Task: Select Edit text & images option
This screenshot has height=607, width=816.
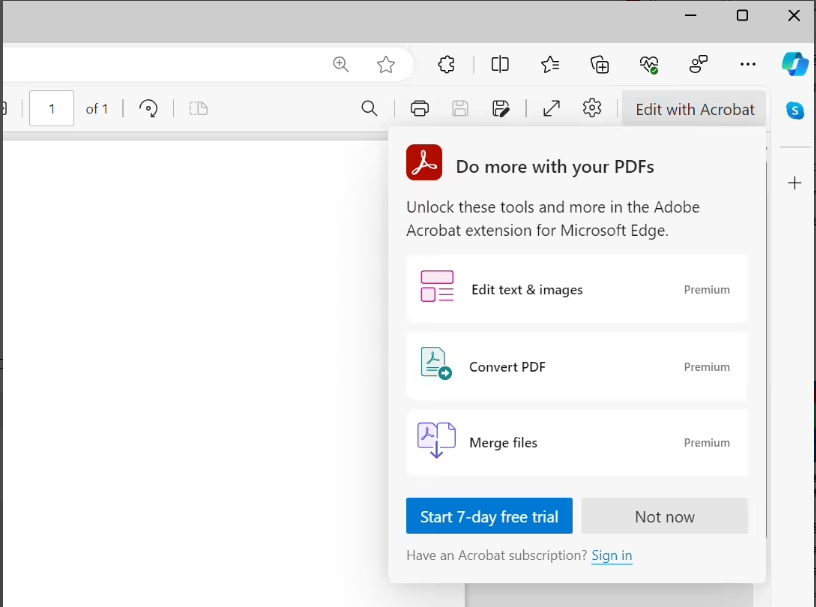Action: coord(577,289)
